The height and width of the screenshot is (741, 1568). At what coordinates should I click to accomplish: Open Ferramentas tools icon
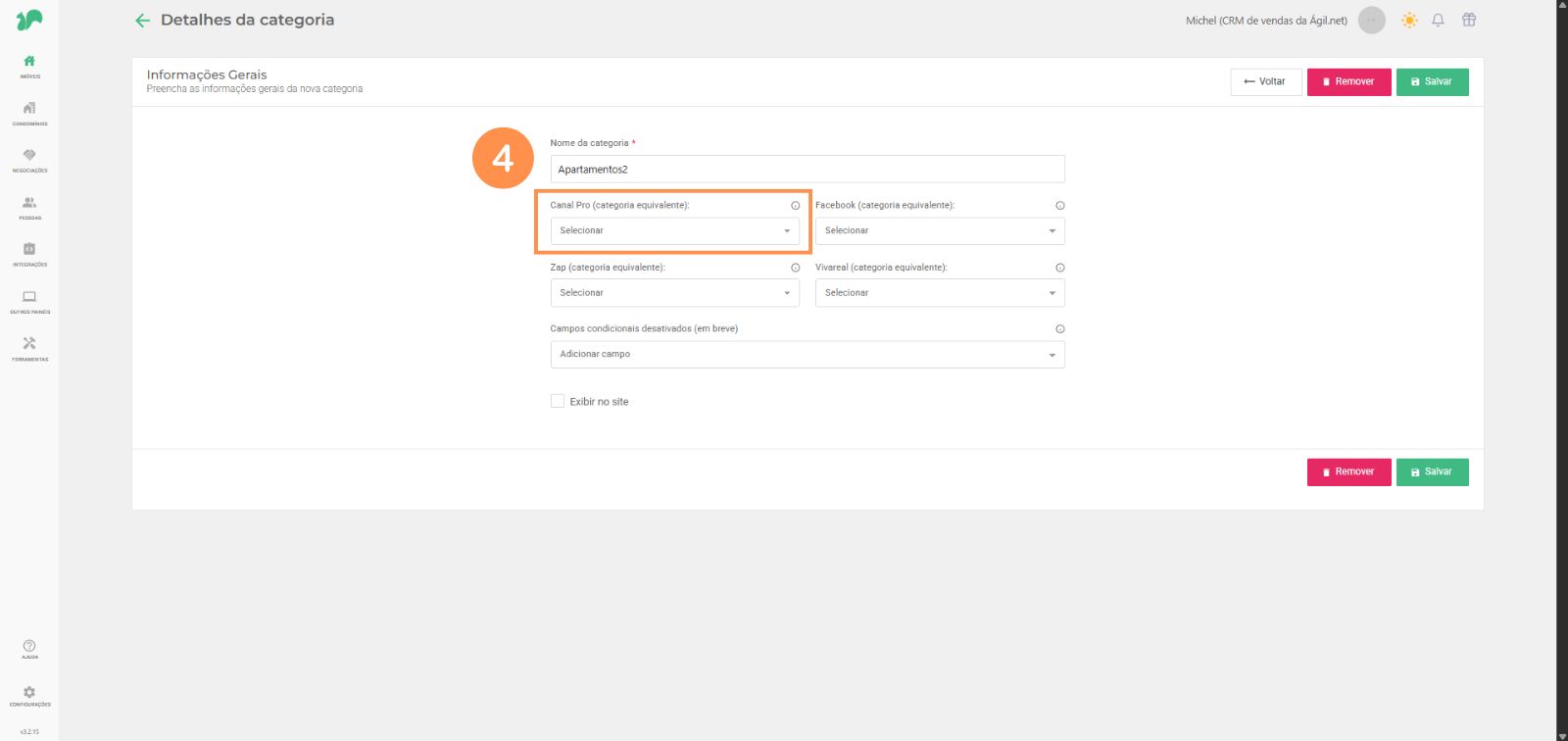tap(29, 347)
